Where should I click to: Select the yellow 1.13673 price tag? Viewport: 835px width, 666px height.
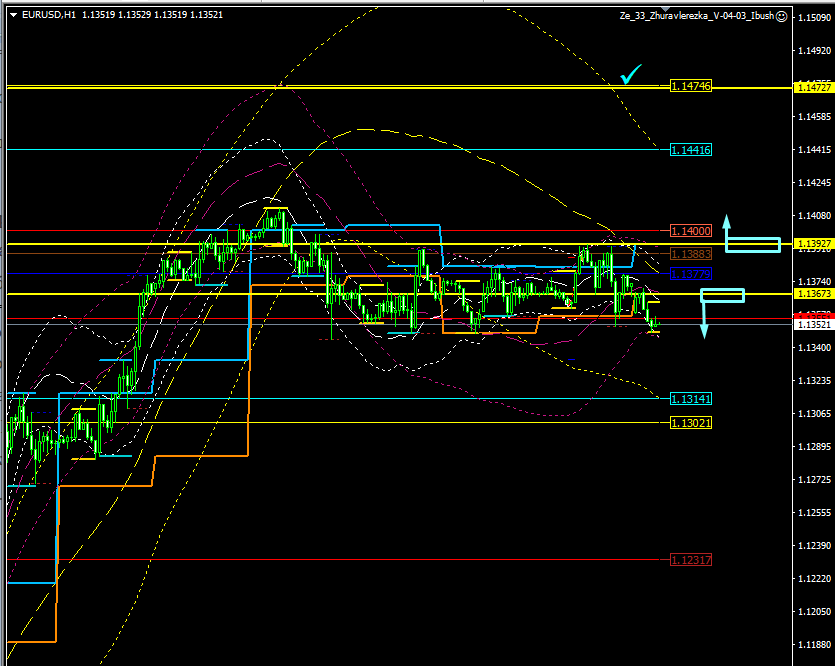pyautogui.click(x=814, y=294)
